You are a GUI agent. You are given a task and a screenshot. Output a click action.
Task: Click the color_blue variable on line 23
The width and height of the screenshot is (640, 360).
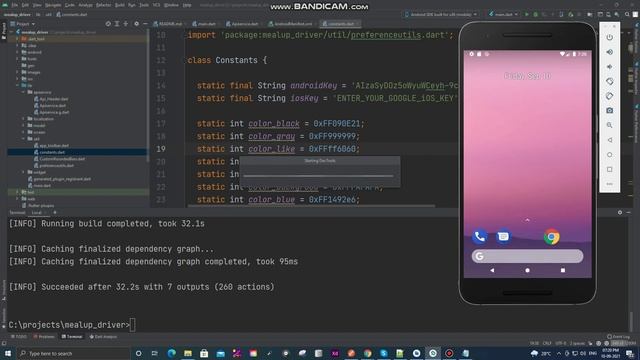tap(271, 199)
